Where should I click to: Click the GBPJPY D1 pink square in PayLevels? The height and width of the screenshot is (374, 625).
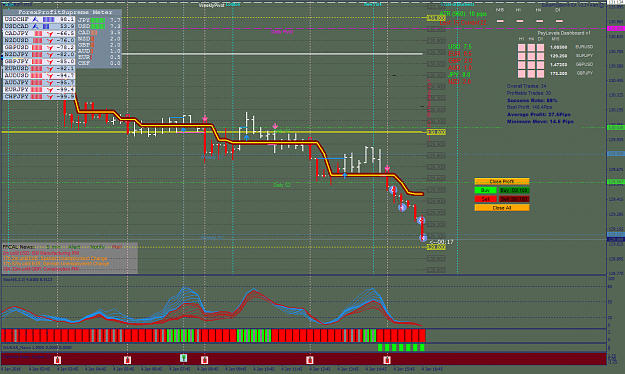click(540, 74)
